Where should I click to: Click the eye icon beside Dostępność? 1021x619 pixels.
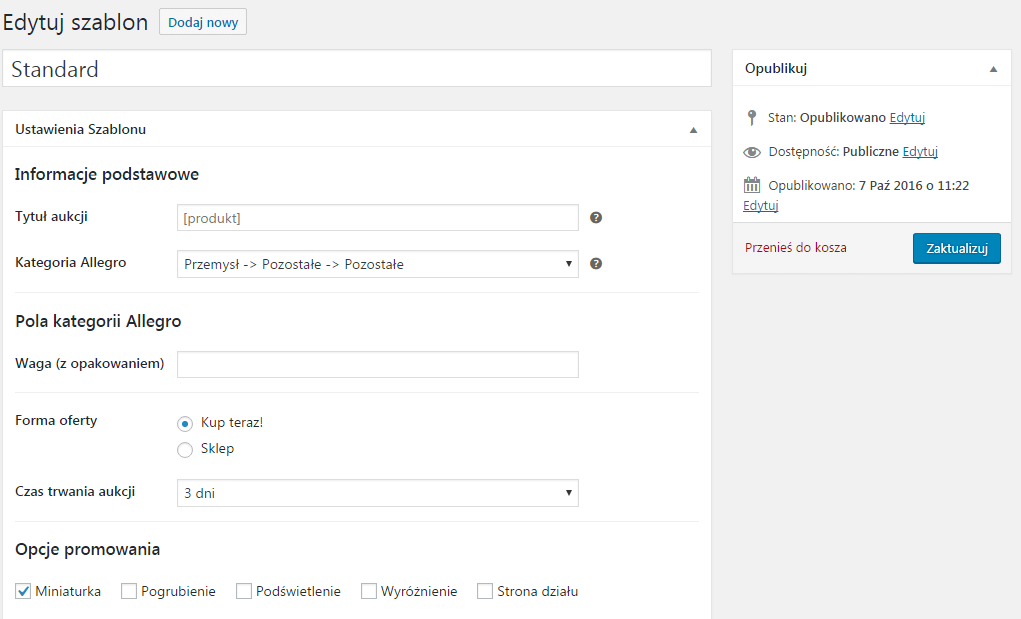click(752, 152)
